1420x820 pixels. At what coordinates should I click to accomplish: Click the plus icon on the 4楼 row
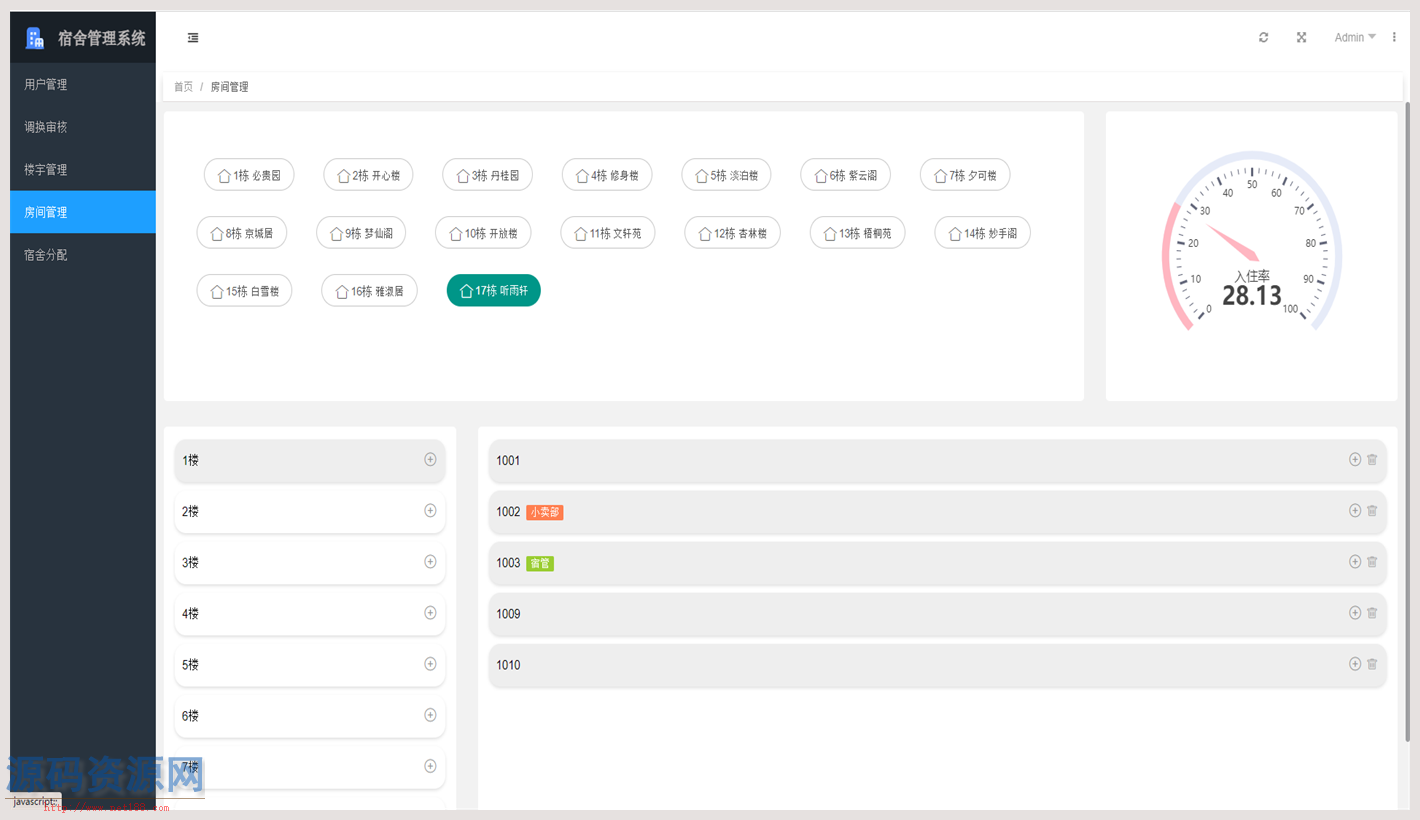click(x=430, y=612)
